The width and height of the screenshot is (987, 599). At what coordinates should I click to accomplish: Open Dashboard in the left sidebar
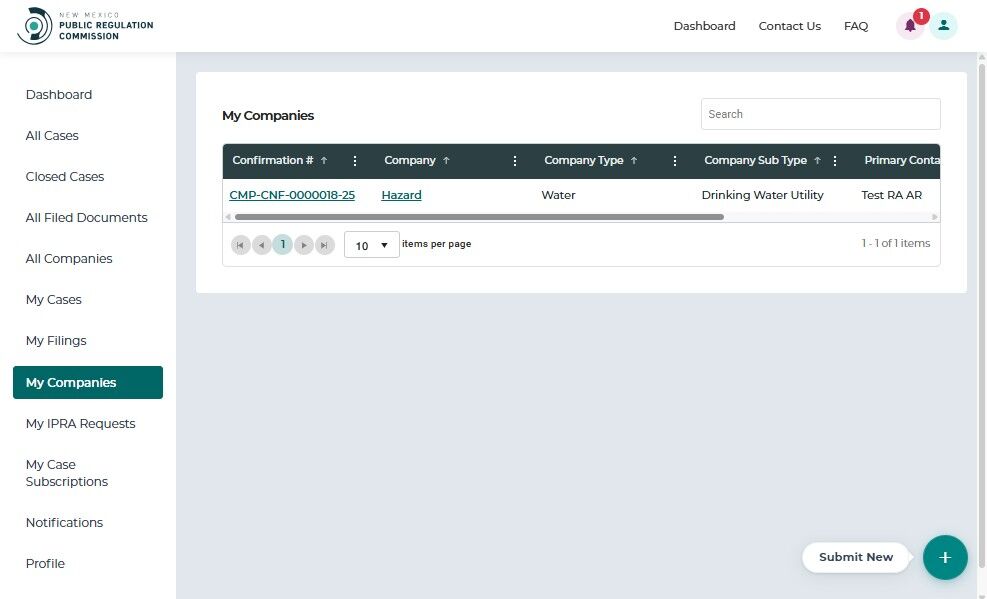59,95
